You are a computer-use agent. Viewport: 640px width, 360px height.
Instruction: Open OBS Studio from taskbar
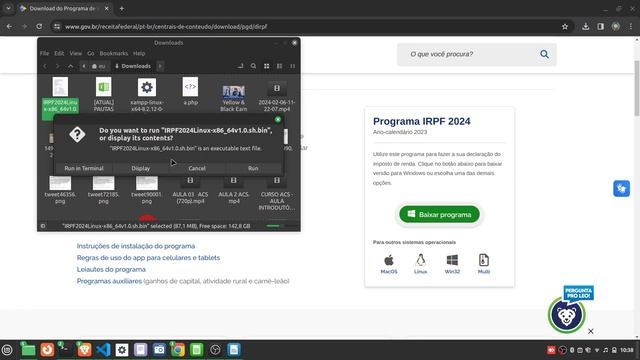point(215,350)
